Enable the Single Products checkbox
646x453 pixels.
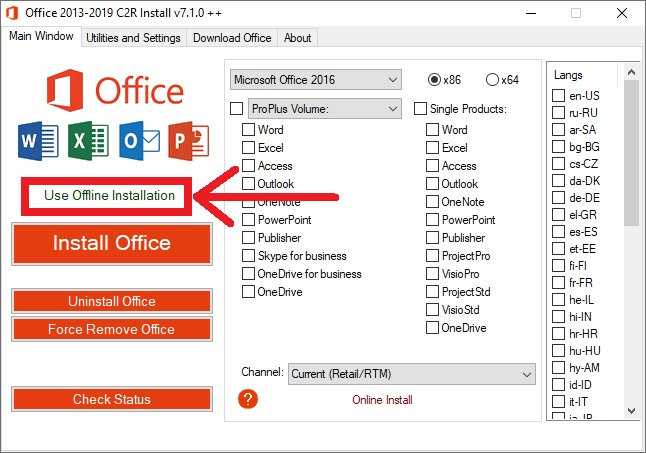coord(420,109)
